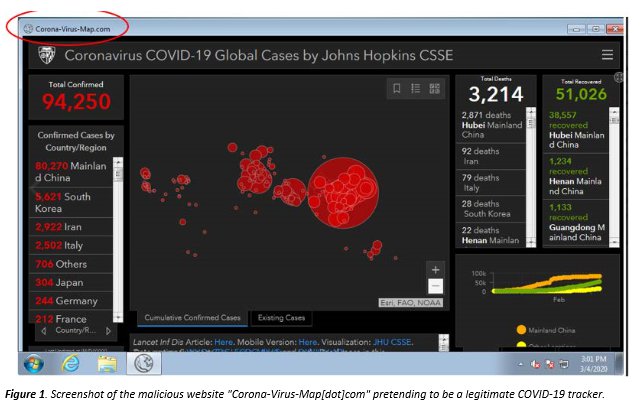Screen dimensions: 640x409
Task: Go to previous Country/Region list tab arrow
Action: (44, 331)
